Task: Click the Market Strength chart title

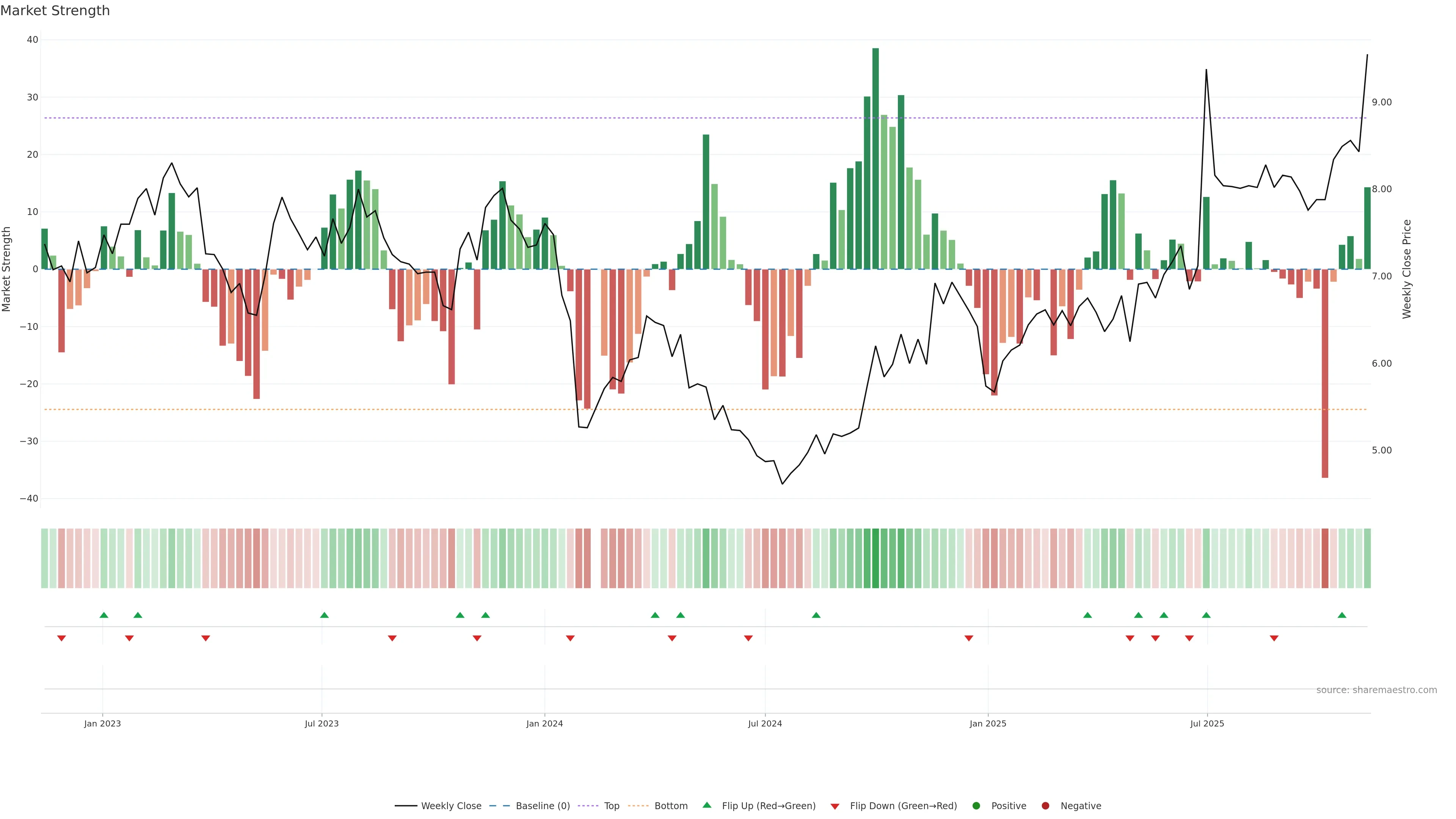Action: point(55,11)
